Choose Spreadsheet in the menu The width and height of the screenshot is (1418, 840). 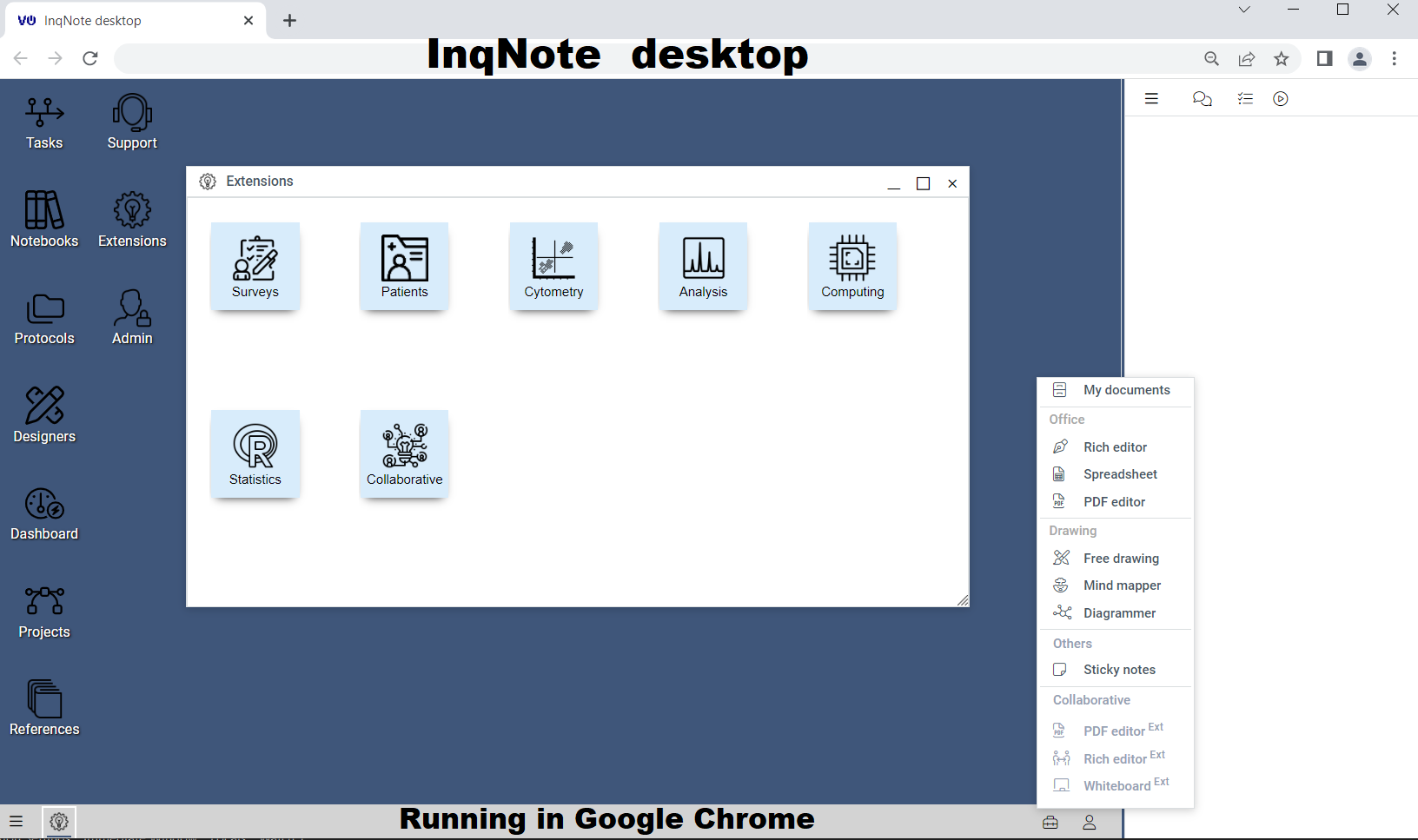(1116, 474)
